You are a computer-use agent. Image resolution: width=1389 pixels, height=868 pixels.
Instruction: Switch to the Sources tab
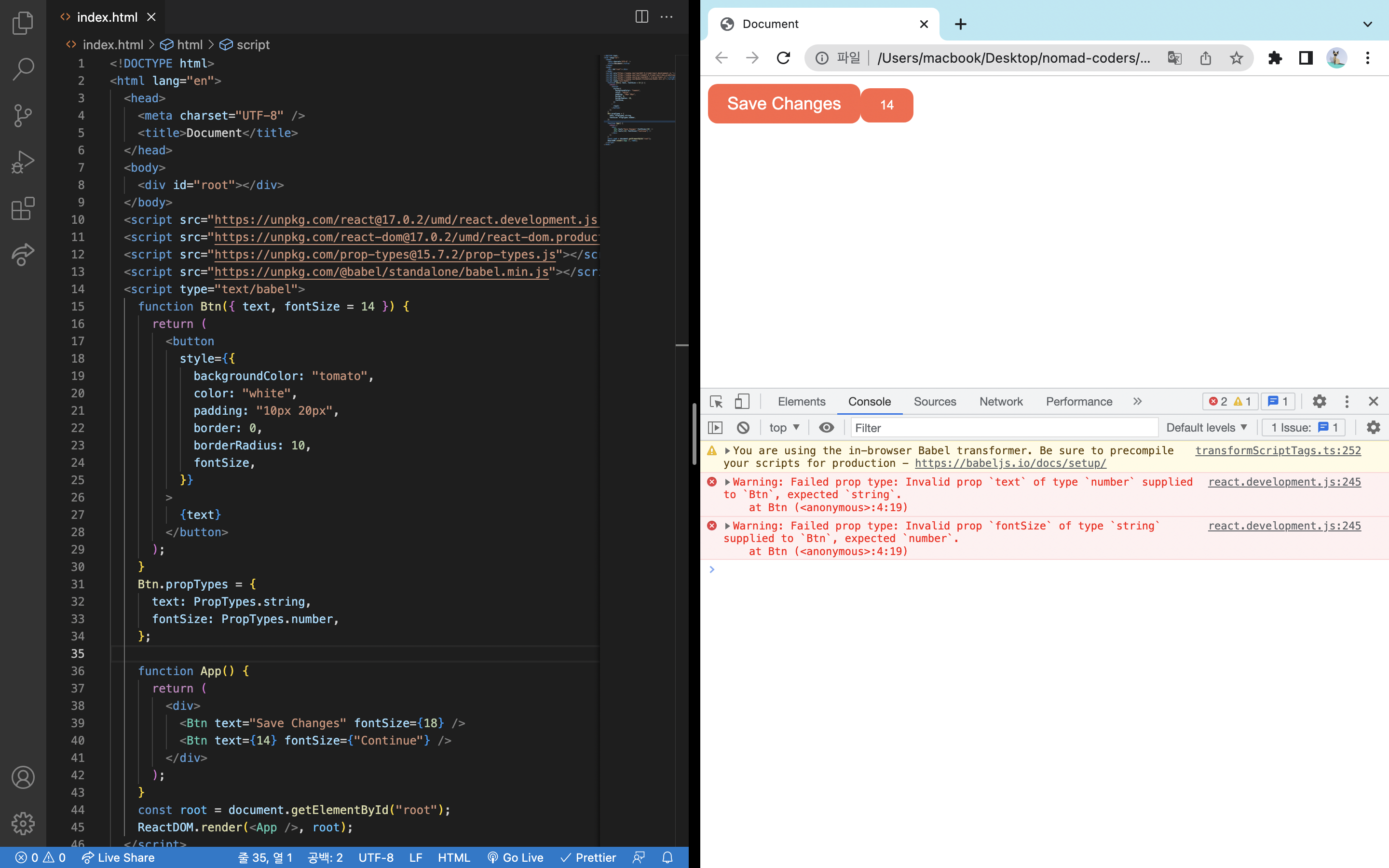click(x=934, y=401)
